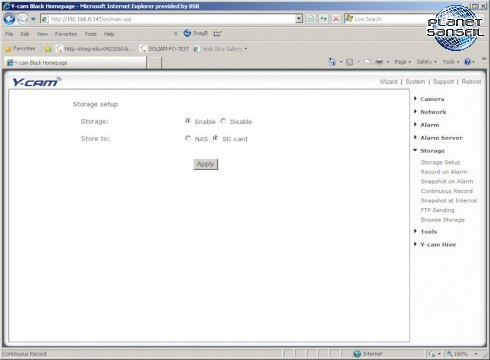Click the Apply button
The height and width of the screenshot is (360, 490).
205,164
